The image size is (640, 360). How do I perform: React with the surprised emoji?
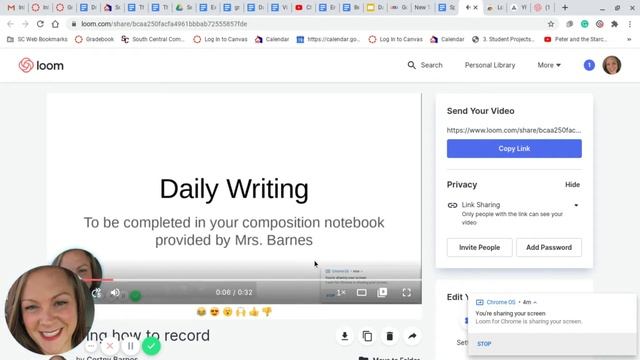tap(228, 312)
